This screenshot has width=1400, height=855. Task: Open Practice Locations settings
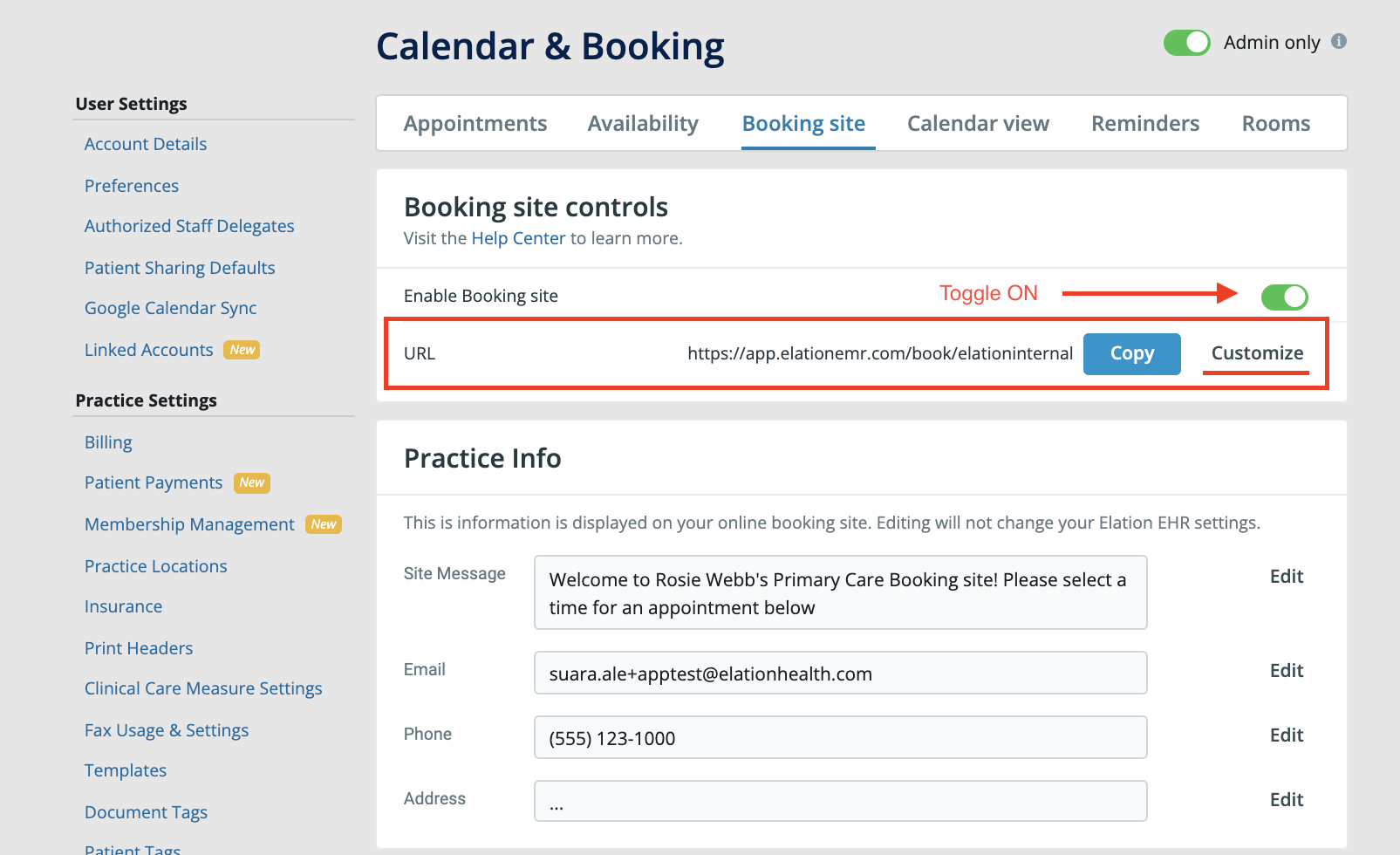(x=155, y=565)
